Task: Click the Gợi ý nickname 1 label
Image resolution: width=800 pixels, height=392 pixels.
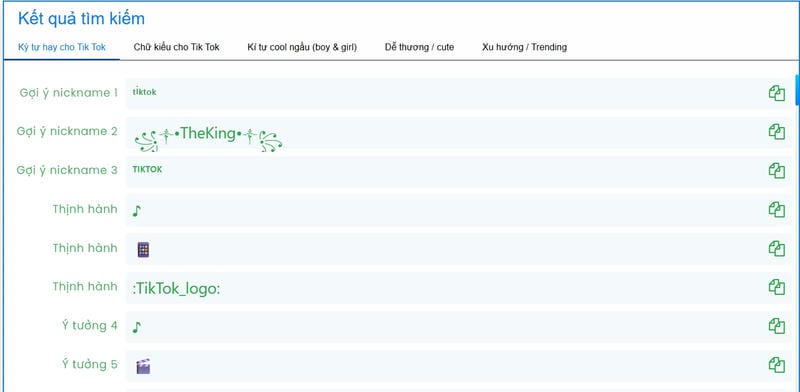Action: (68, 93)
